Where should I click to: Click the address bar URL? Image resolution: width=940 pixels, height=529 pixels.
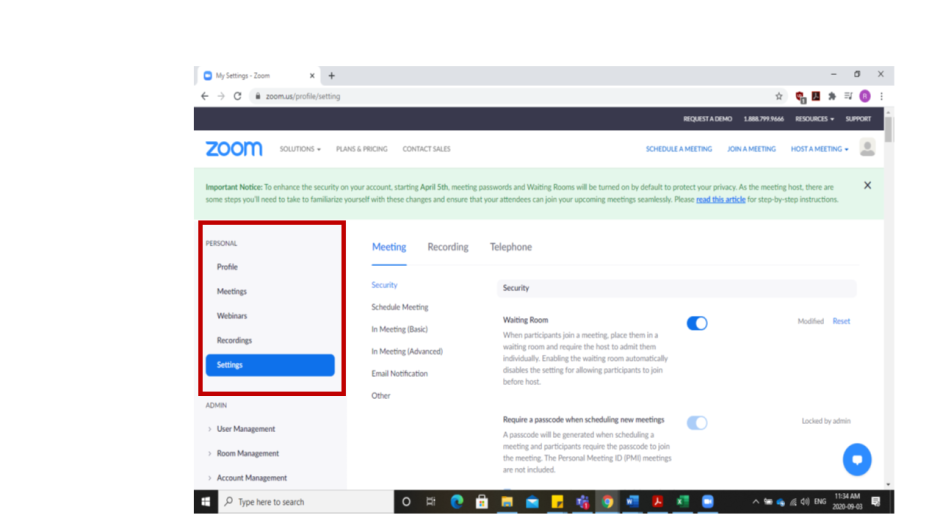point(303,96)
